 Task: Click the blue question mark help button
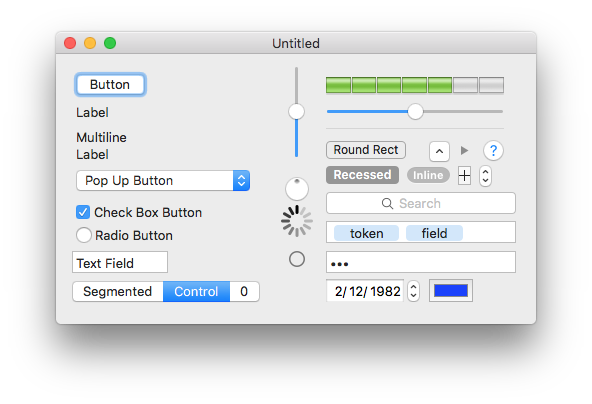pos(493,151)
